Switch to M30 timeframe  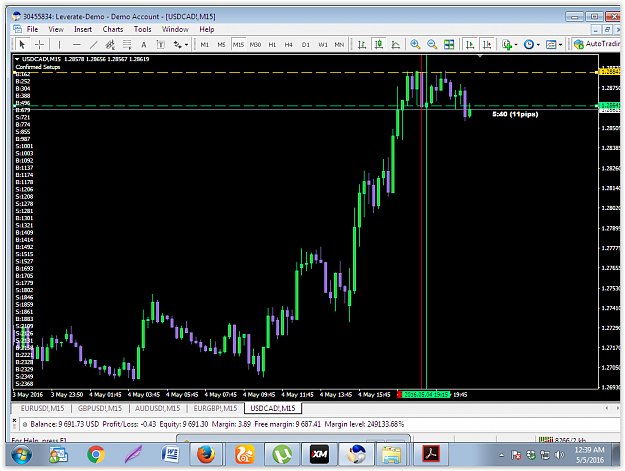coord(255,44)
